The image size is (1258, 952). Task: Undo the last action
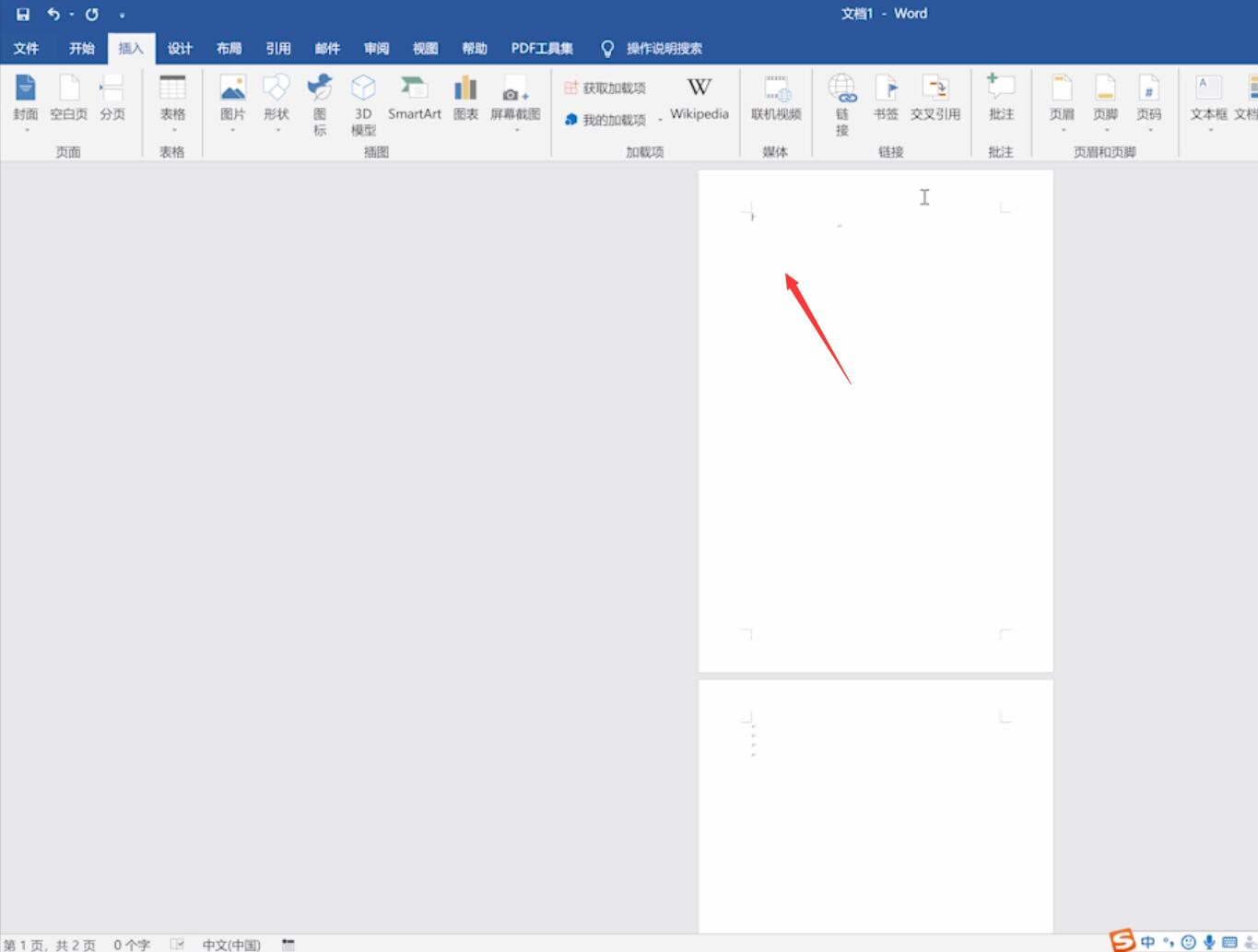click(x=53, y=14)
